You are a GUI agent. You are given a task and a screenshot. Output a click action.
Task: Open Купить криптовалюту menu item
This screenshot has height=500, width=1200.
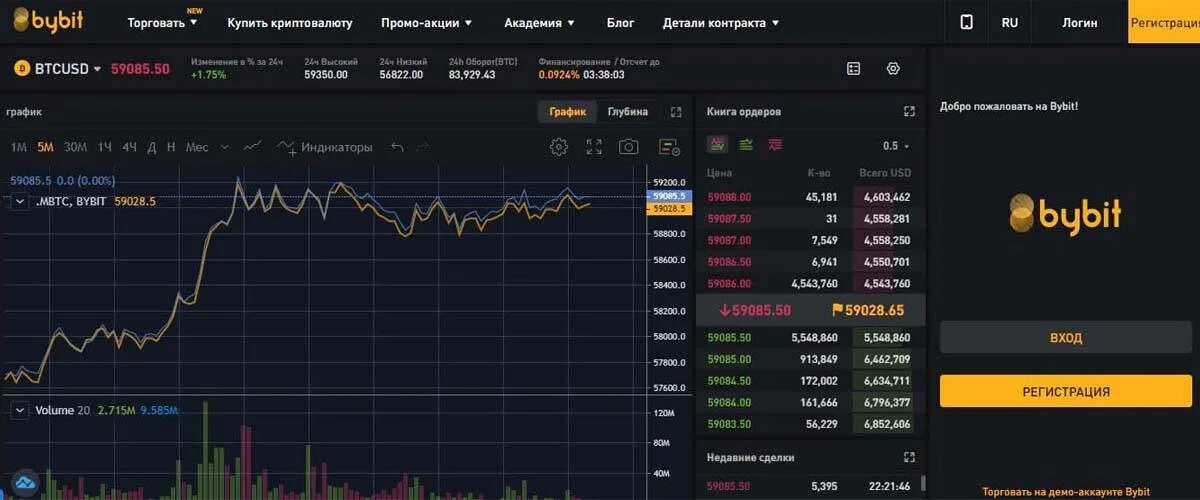[290, 22]
